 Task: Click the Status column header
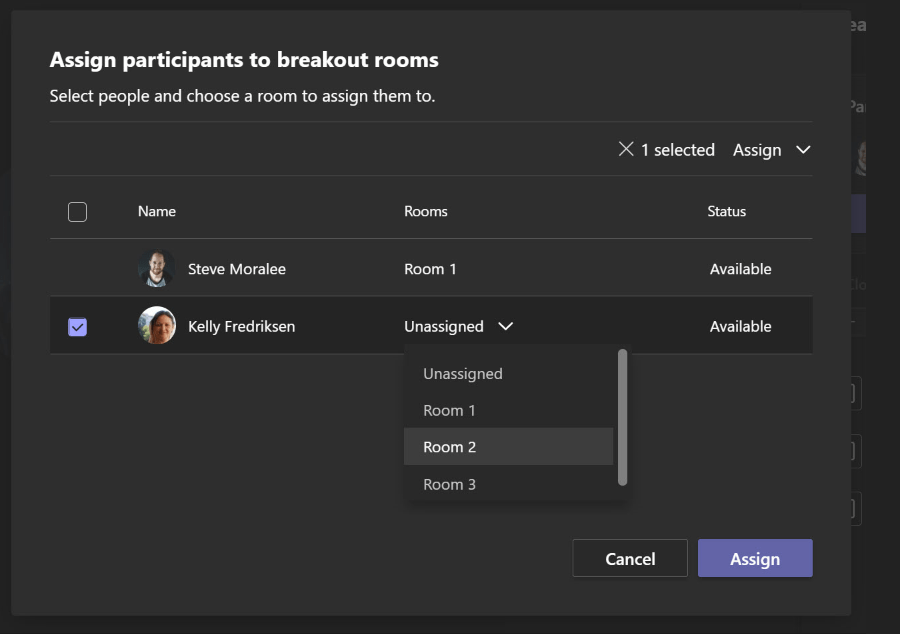(726, 211)
